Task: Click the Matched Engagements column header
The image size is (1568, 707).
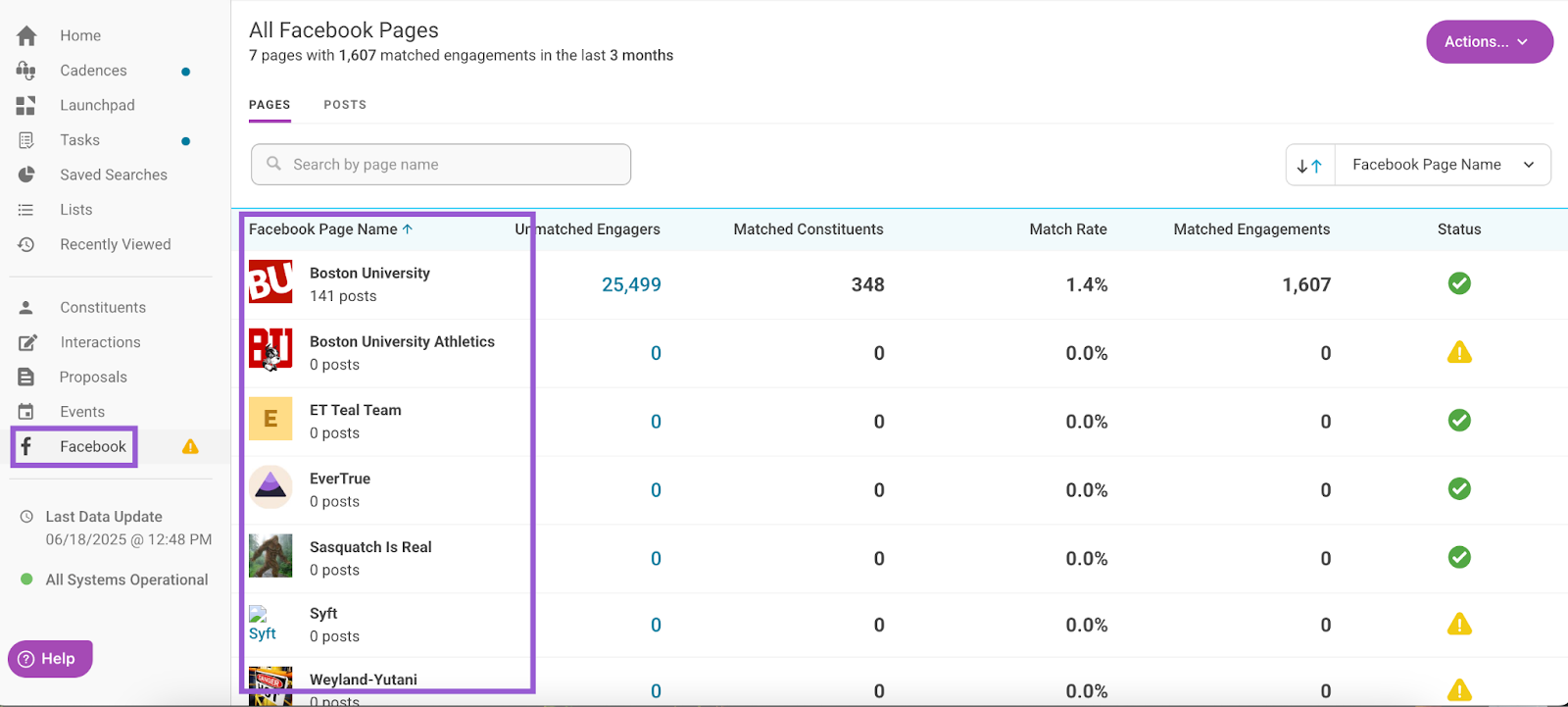Action: coord(1251,229)
